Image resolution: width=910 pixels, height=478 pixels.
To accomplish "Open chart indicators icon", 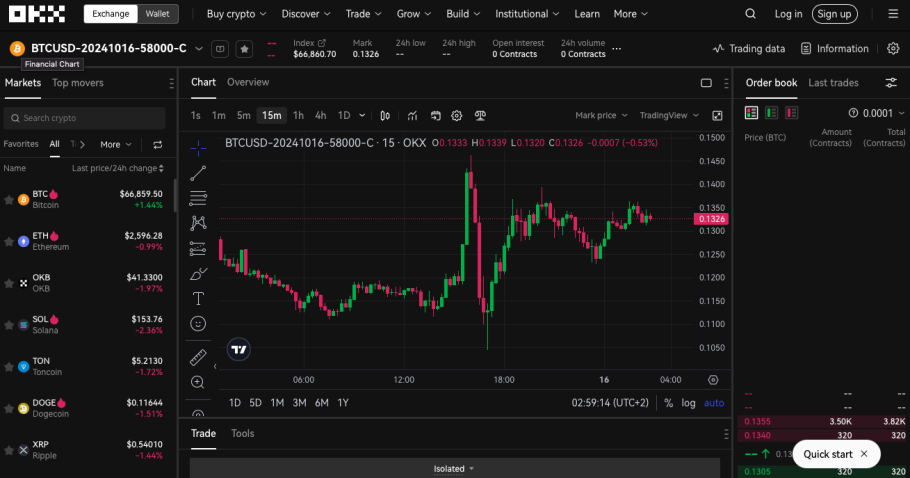I will click(412, 115).
